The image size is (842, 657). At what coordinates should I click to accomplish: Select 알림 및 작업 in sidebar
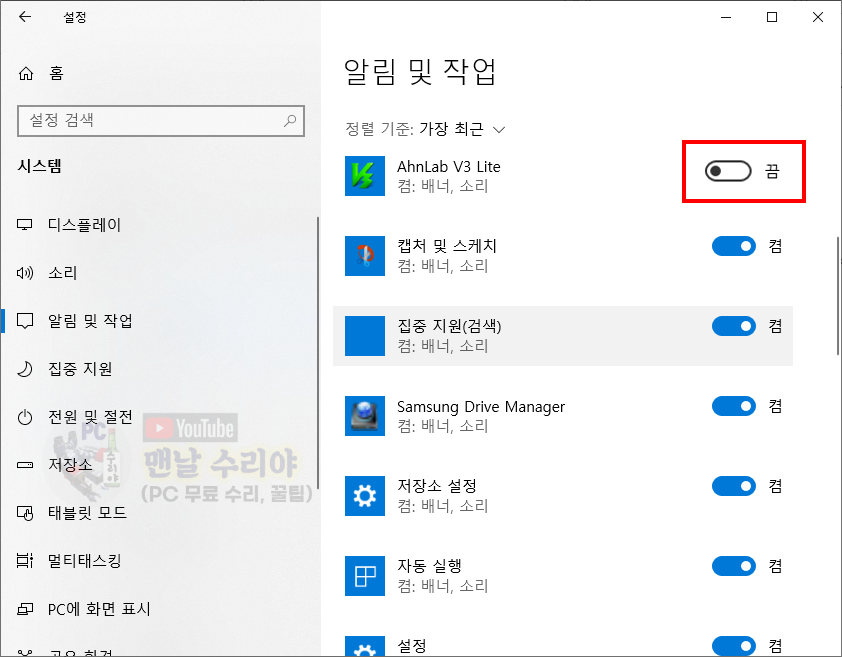click(x=90, y=321)
